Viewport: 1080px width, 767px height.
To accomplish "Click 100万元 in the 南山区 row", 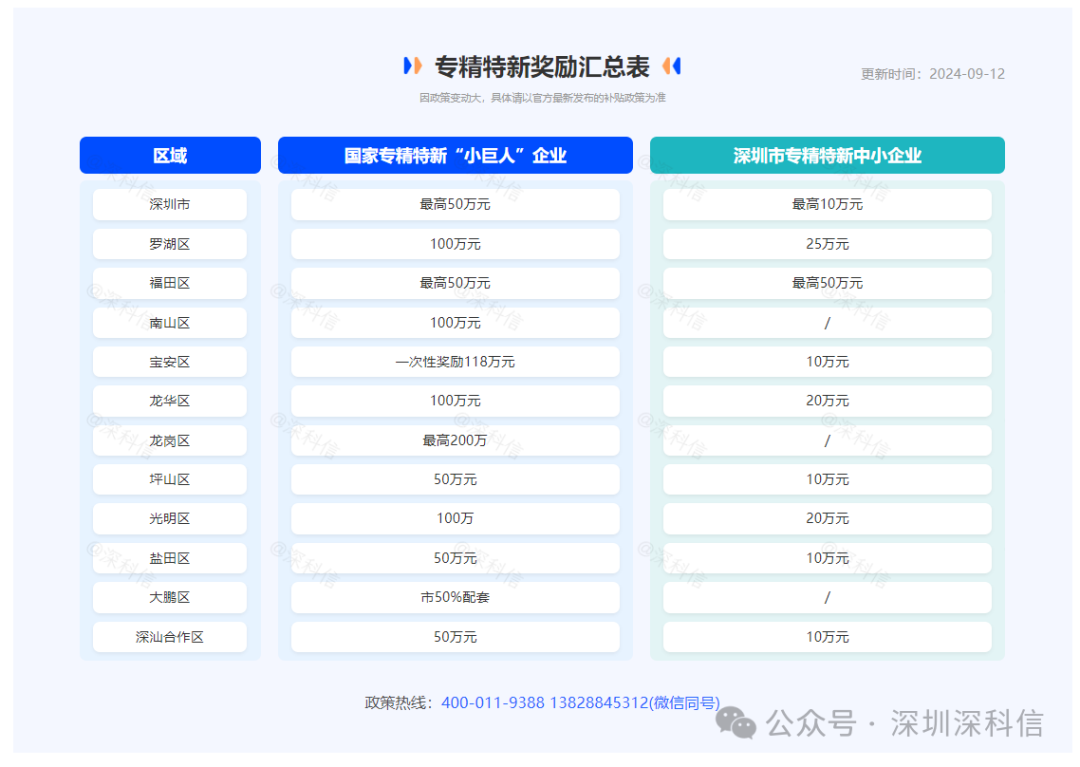I will click(455, 322).
